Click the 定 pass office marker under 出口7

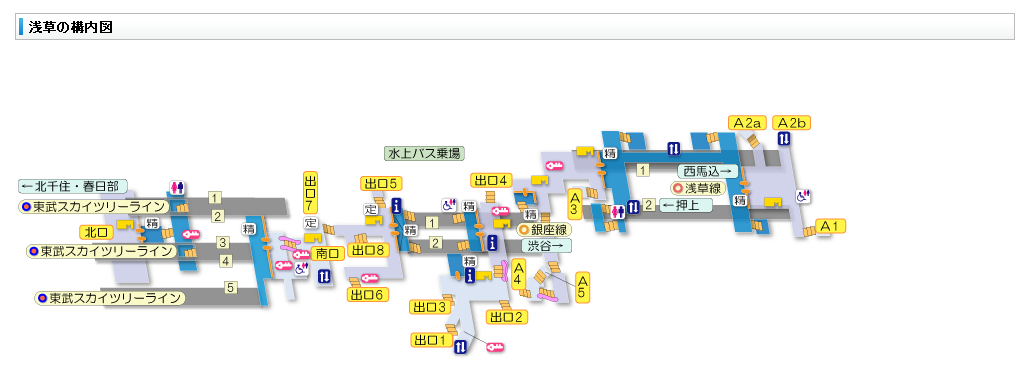tap(310, 223)
